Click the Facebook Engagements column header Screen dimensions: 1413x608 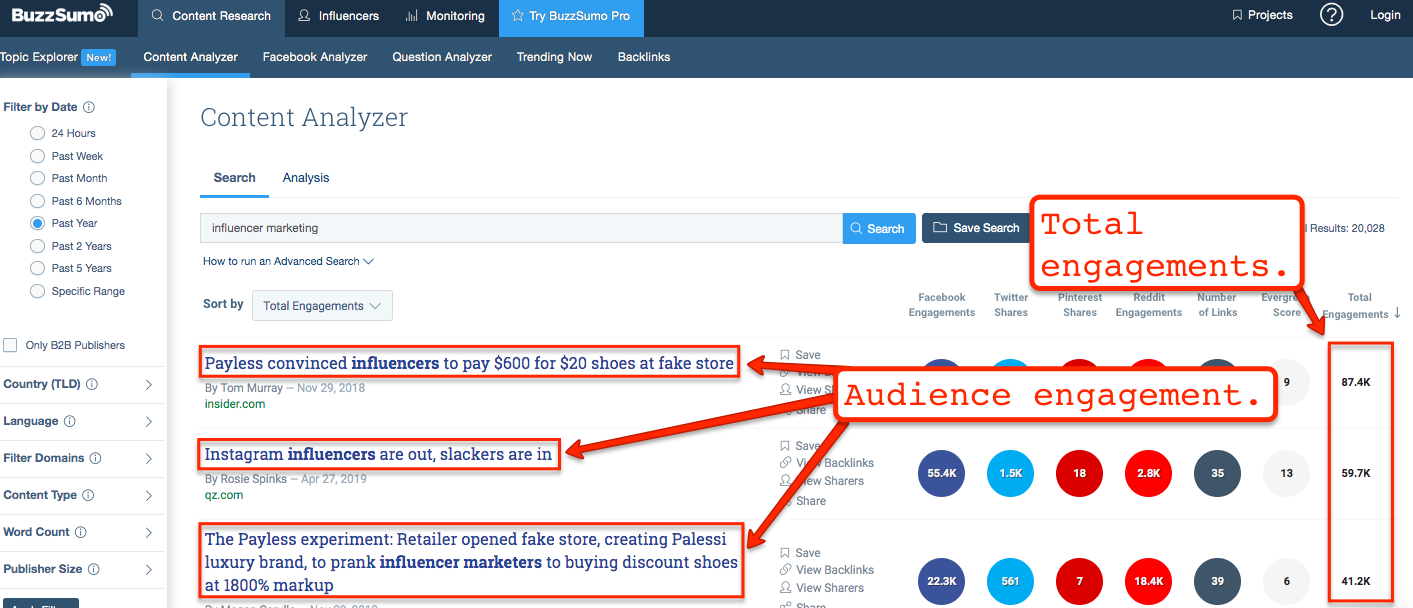pyautogui.click(x=941, y=305)
